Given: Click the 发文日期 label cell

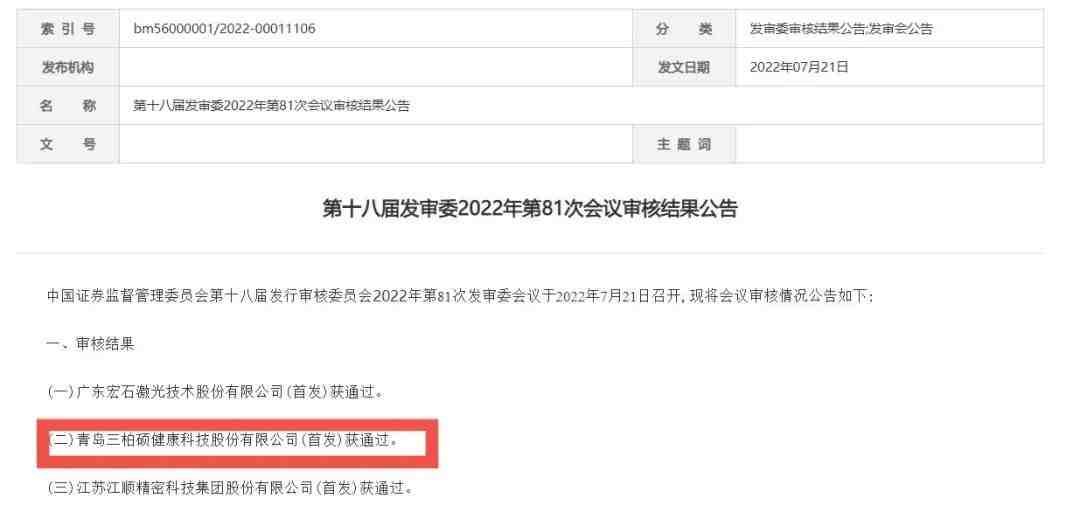Looking at the screenshot, I should tap(684, 67).
